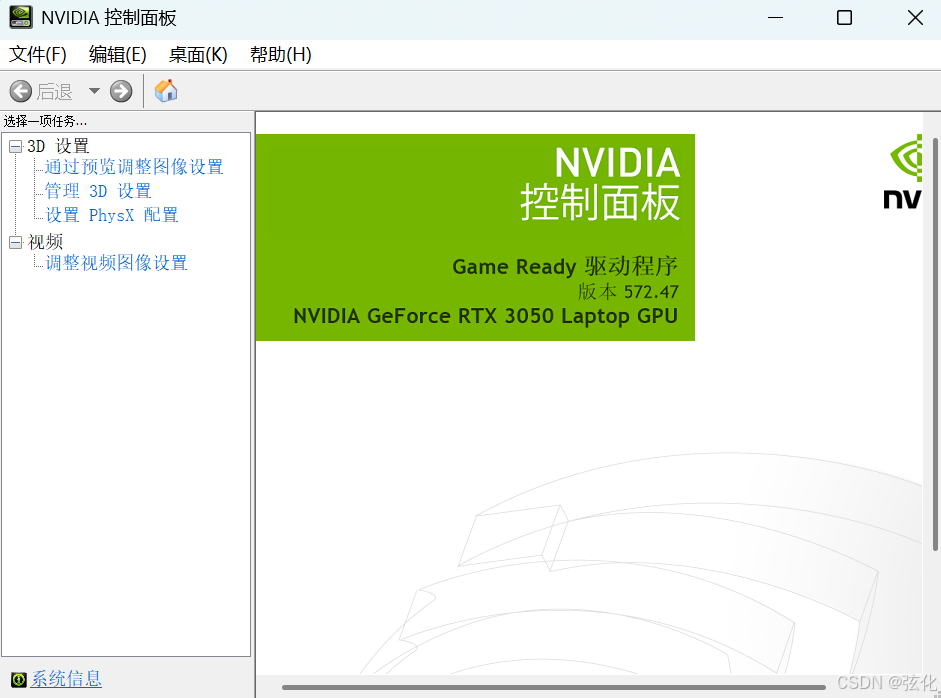The height and width of the screenshot is (698, 941).
Task: Click the Forward arrow icon
Action: tap(121, 91)
